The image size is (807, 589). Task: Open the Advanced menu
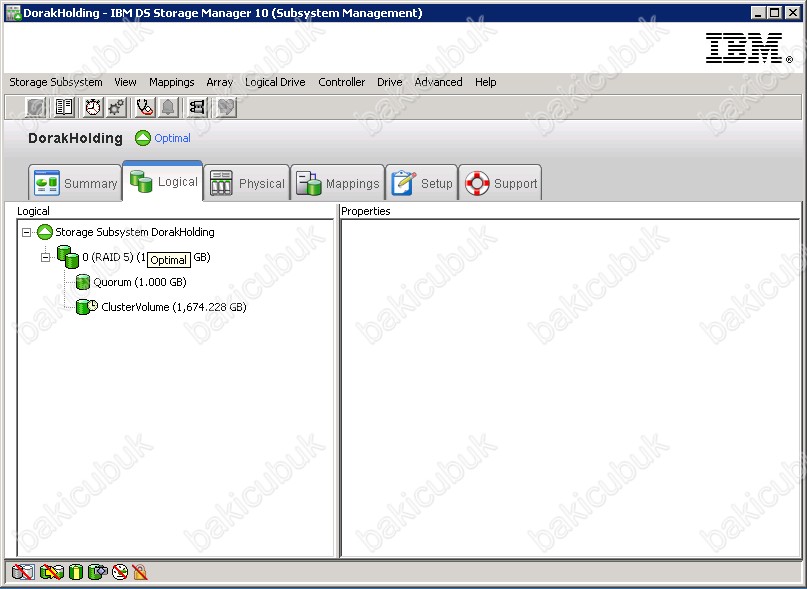pyautogui.click(x=438, y=82)
